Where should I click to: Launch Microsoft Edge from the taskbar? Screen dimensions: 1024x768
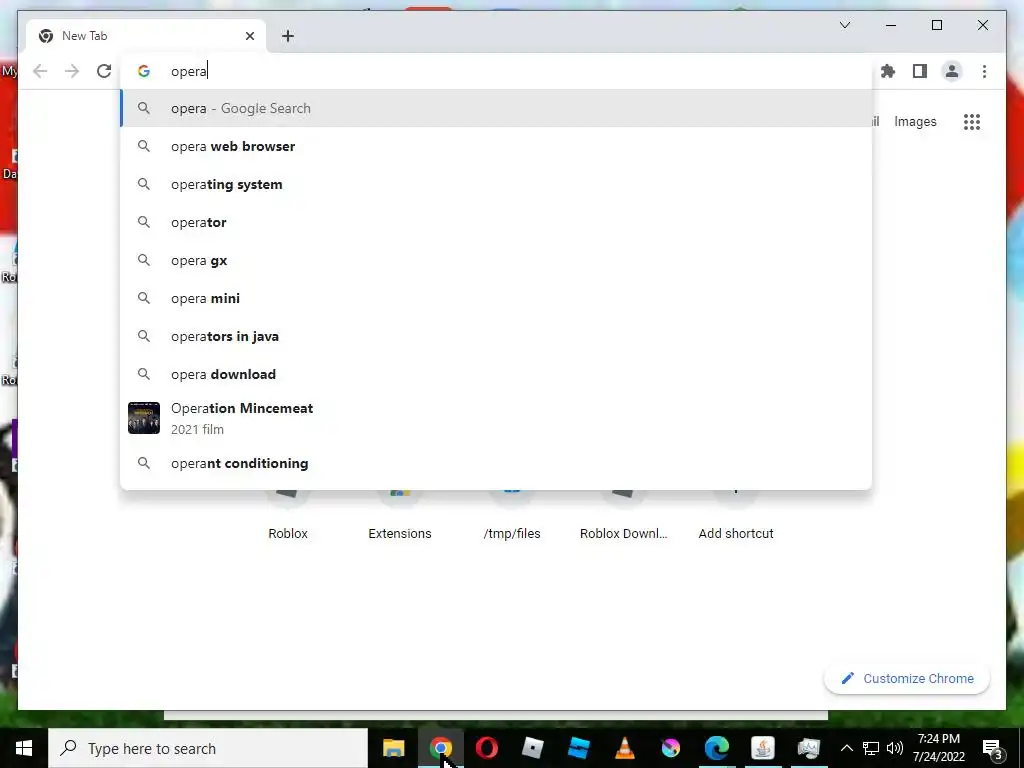(716, 748)
